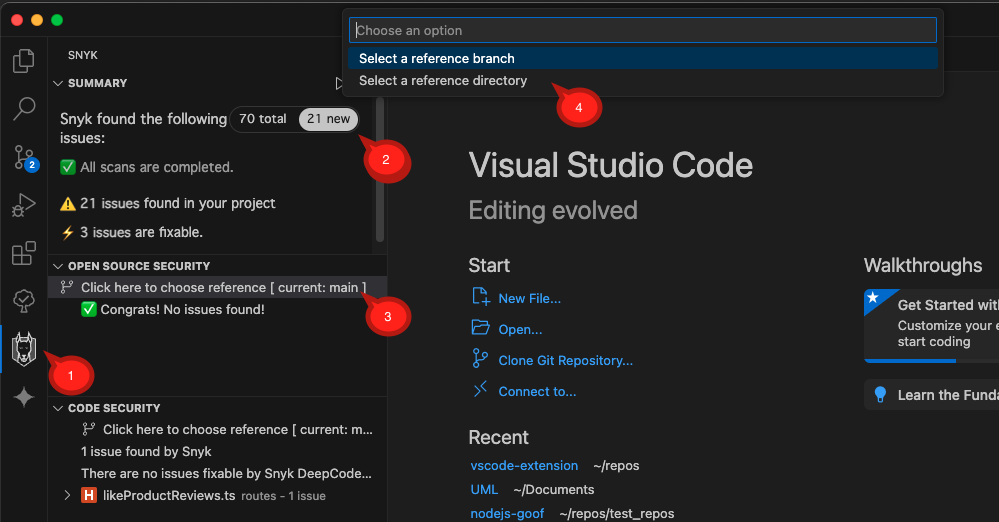999x522 pixels.
Task: Toggle to show 21 new issues
Action: pyautogui.click(x=328, y=119)
